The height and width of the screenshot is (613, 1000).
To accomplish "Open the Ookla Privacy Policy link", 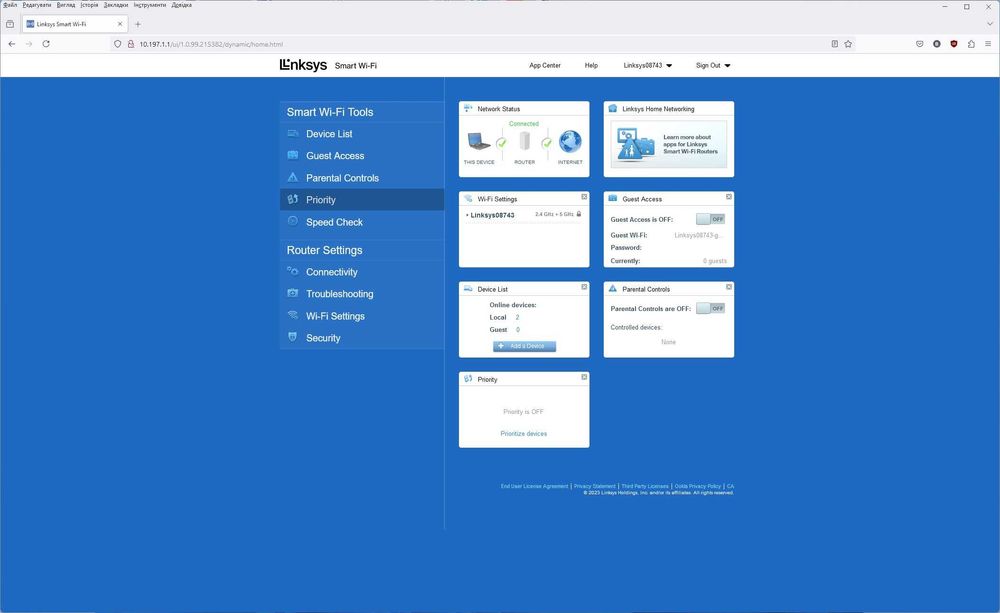I will click(698, 486).
